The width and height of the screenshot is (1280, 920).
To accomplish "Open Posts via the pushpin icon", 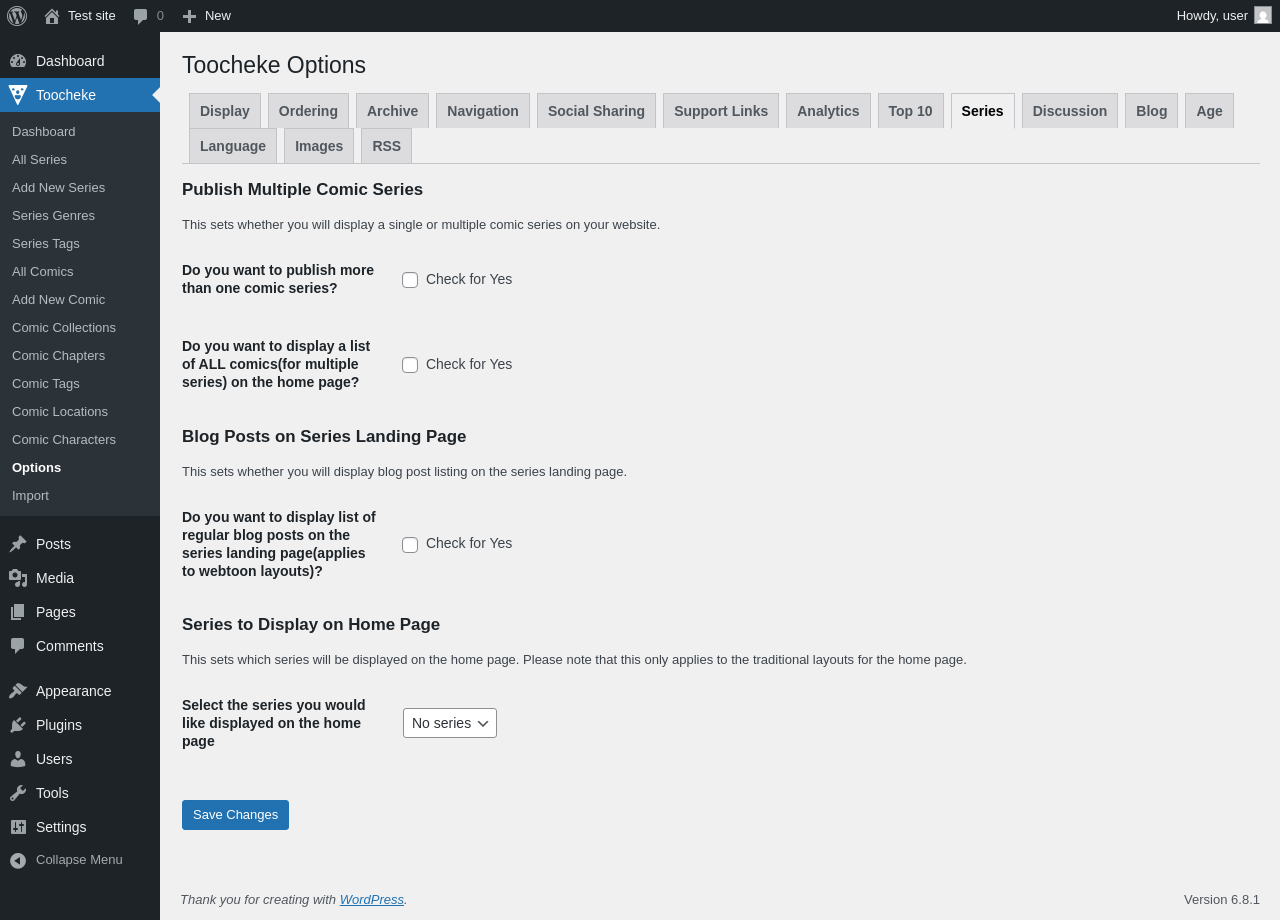I will click(18, 544).
